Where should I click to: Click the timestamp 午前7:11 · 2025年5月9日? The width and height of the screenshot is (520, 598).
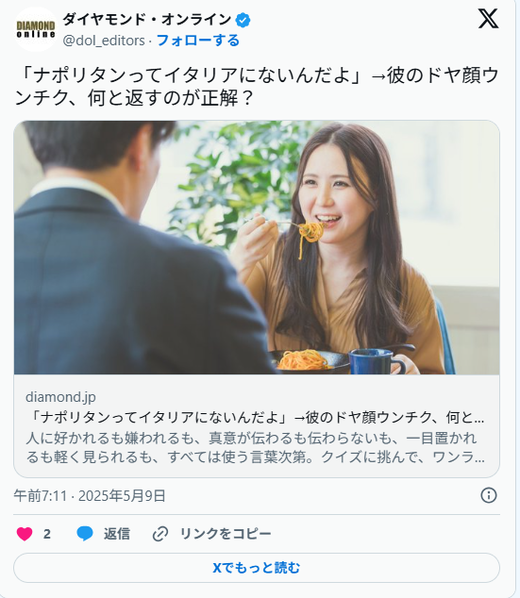click(x=90, y=496)
